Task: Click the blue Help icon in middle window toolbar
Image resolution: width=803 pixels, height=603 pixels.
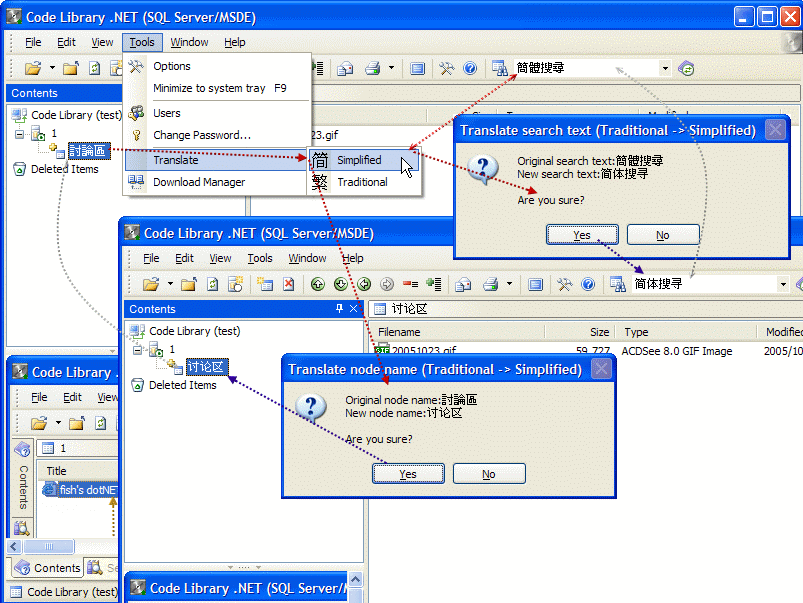Action: click(588, 284)
